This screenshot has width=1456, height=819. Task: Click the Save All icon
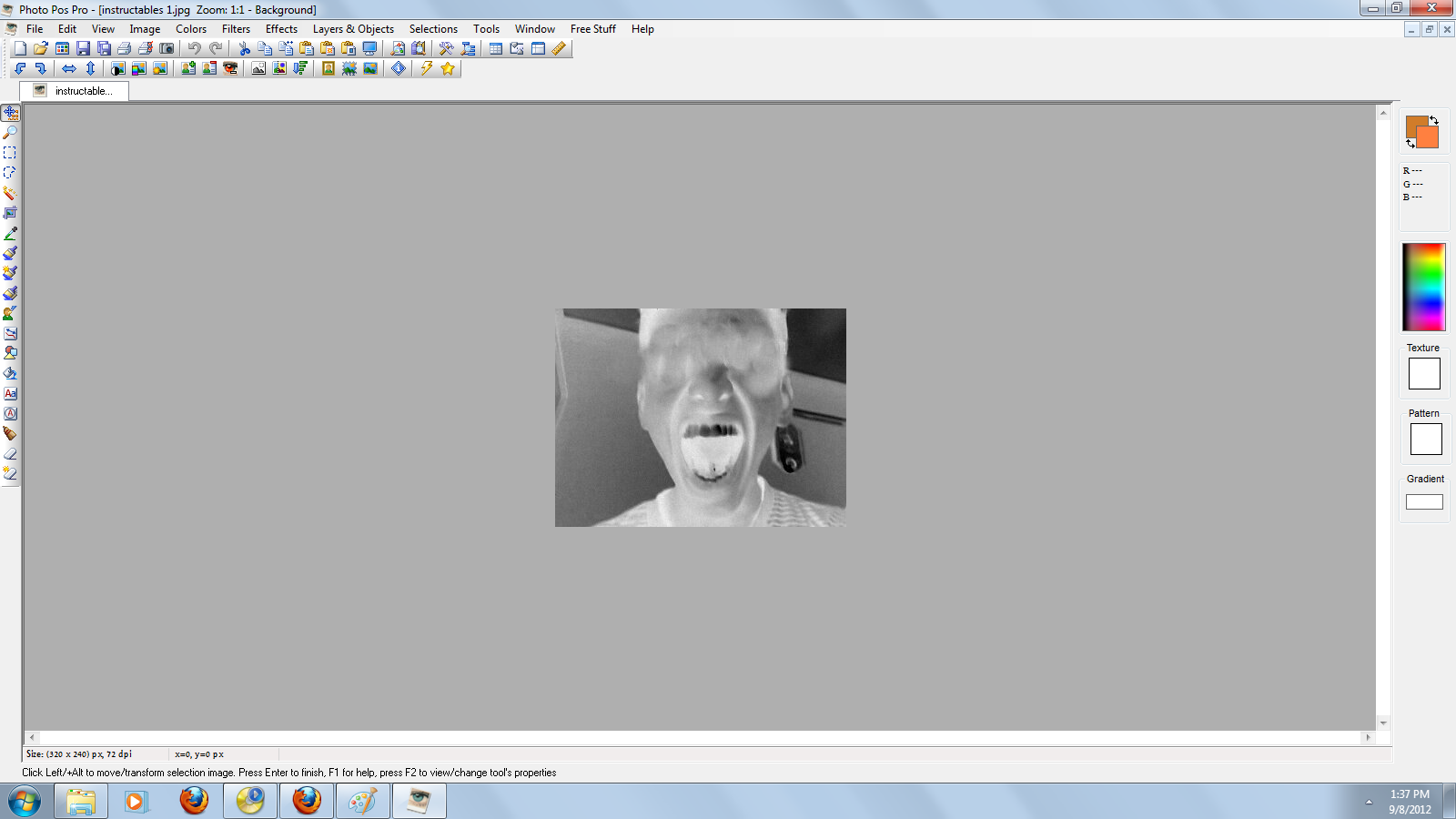point(104,48)
